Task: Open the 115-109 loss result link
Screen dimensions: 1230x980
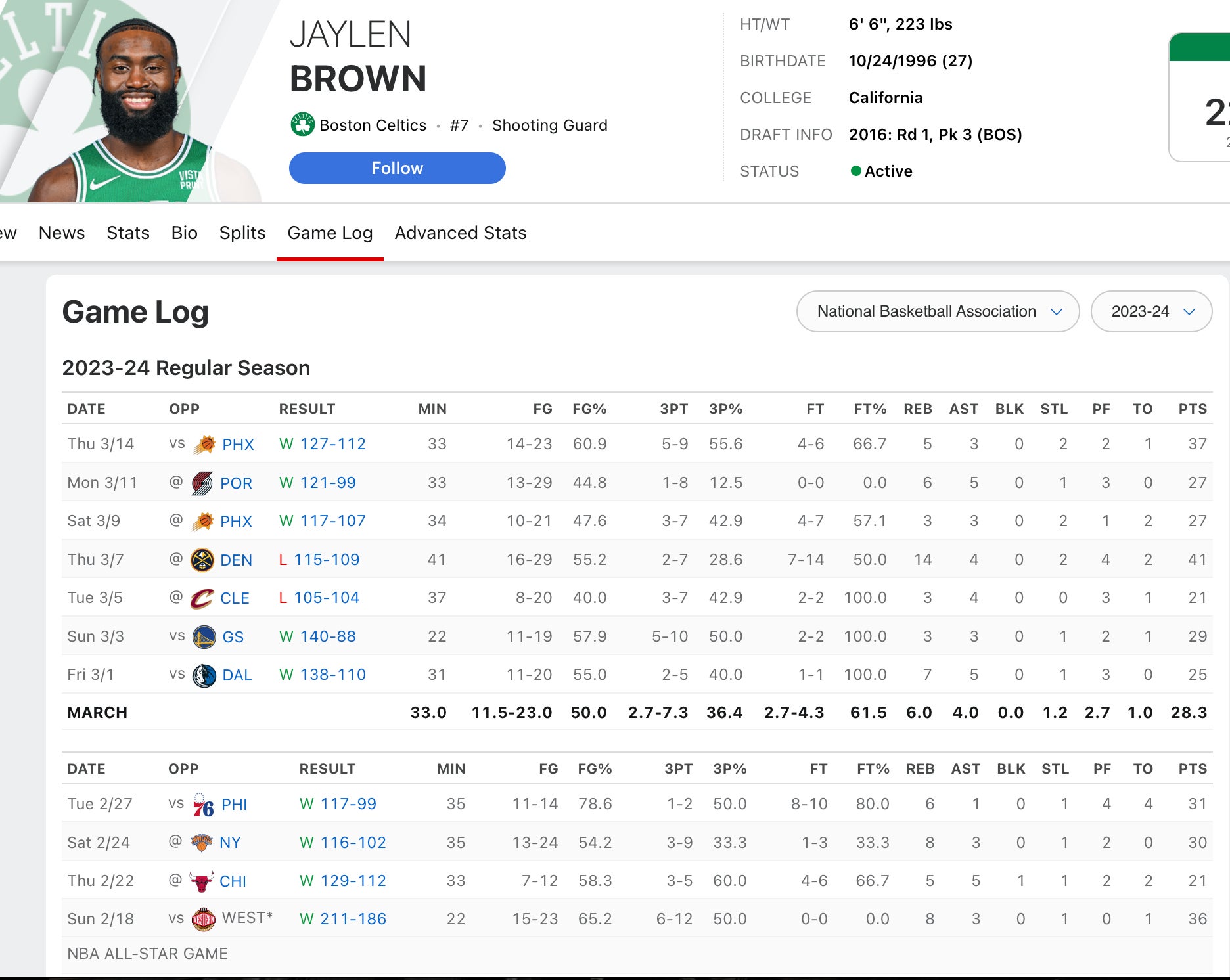Action: pos(327,560)
